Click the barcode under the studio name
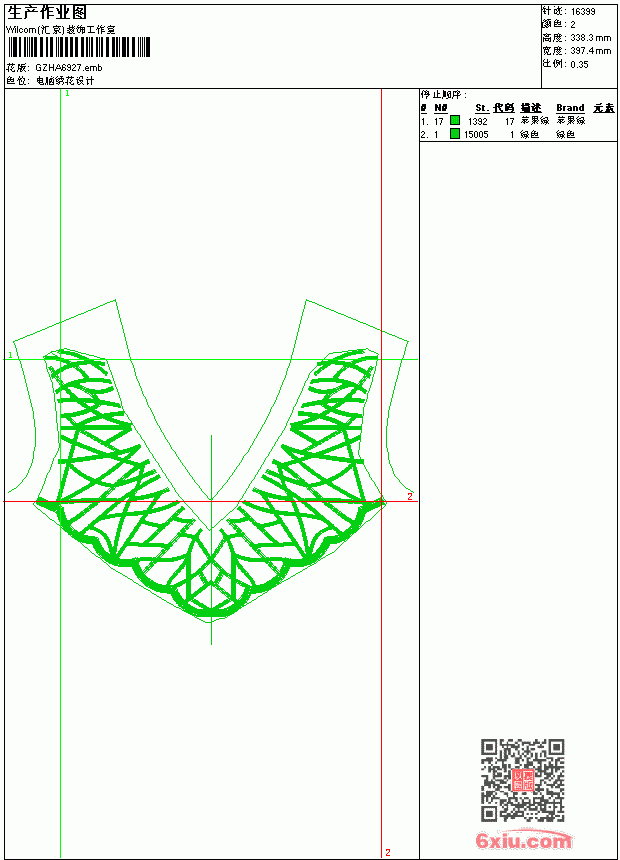 [x=78, y=47]
